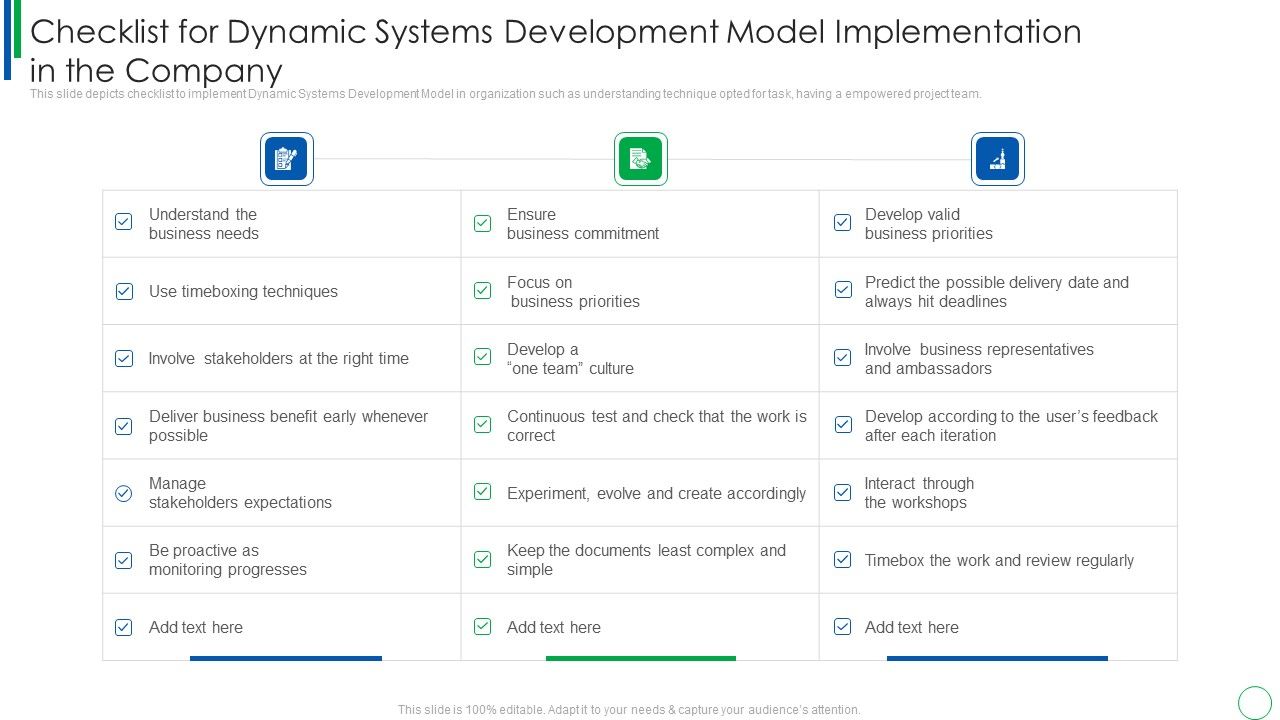The image size is (1280, 720).
Task: Select text 'Continuous test and check that the work is correct'
Action: [657, 426]
